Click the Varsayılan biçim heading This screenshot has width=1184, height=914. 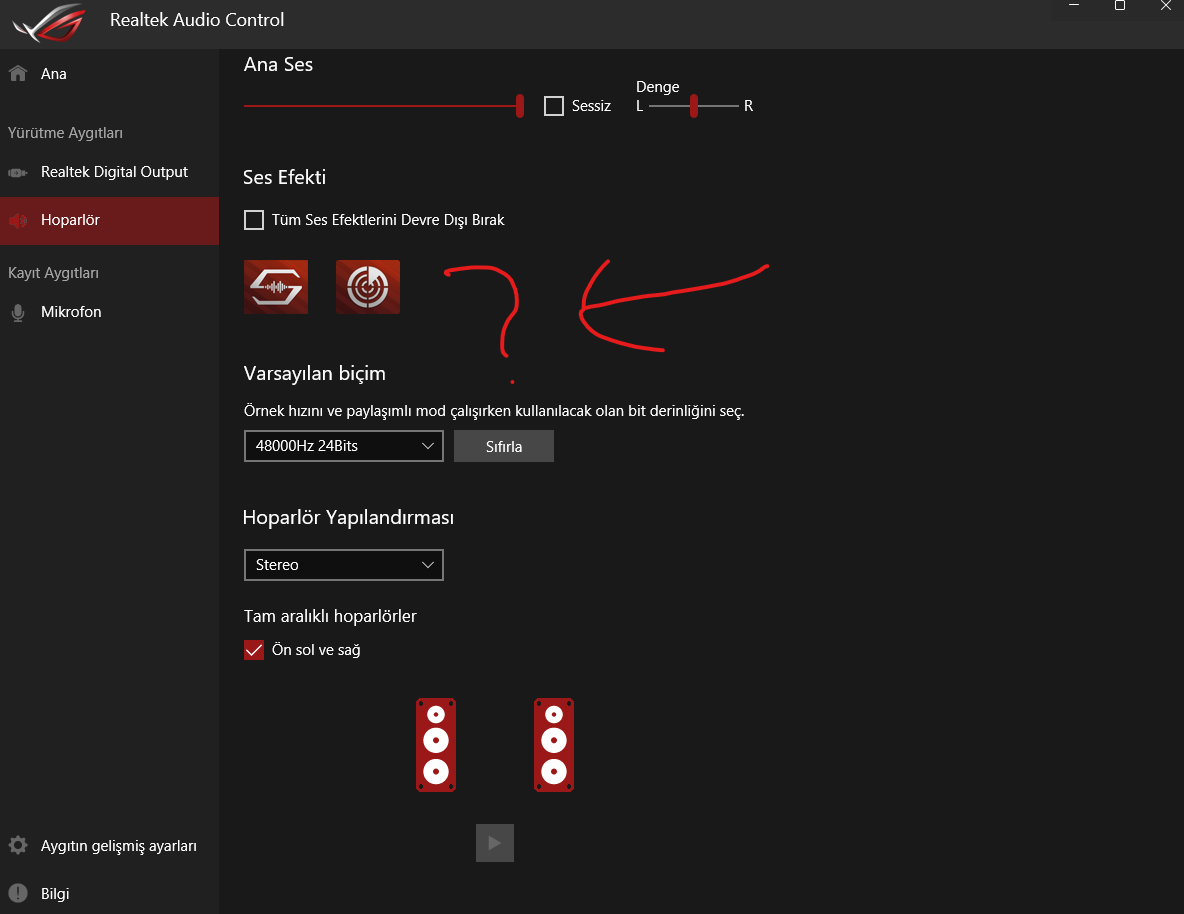(314, 374)
